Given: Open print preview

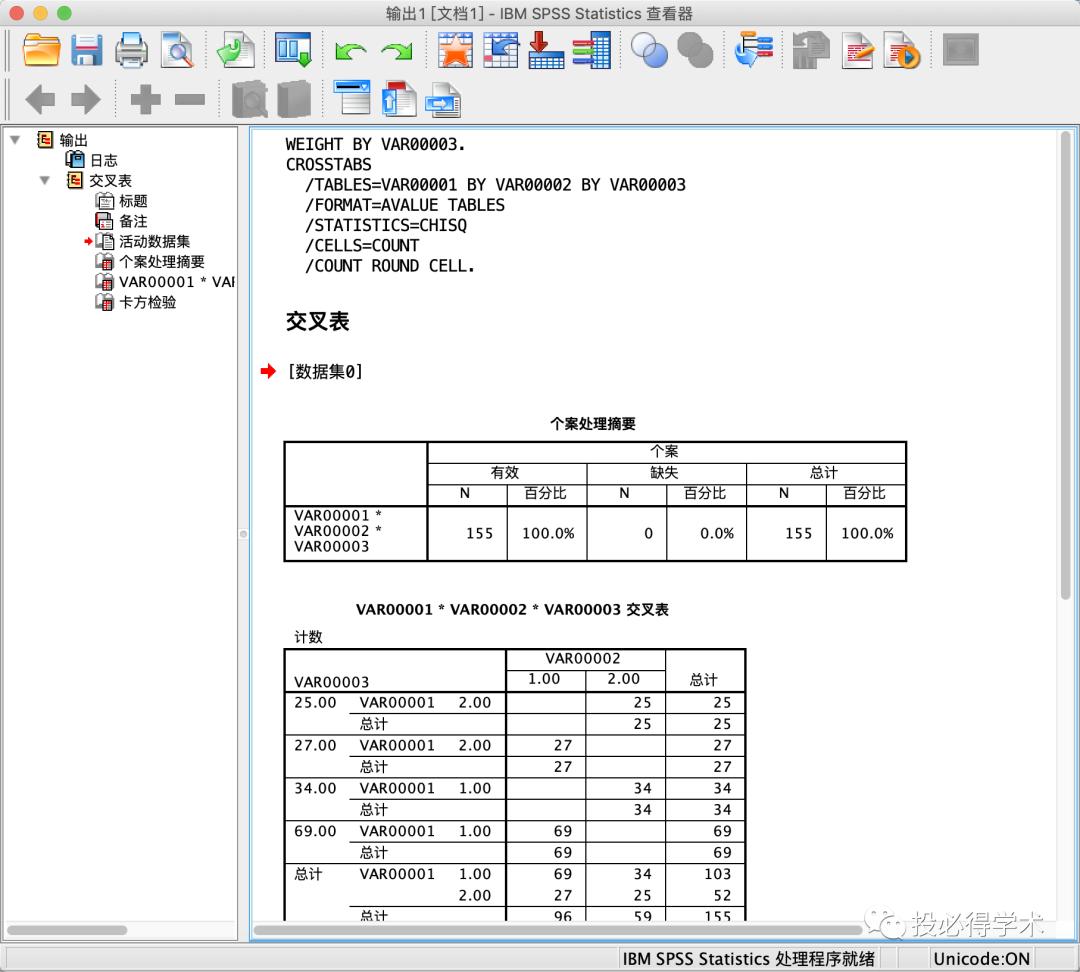Looking at the screenshot, I should click(x=178, y=49).
